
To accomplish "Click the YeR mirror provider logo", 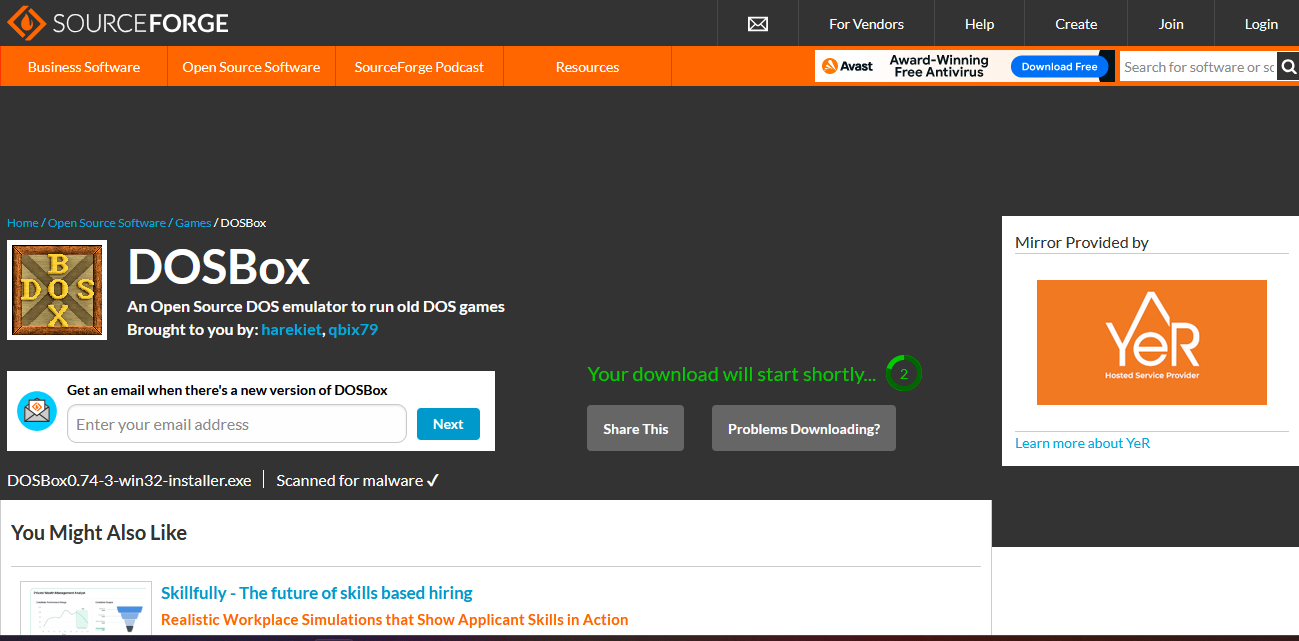I will pyautogui.click(x=1151, y=342).
